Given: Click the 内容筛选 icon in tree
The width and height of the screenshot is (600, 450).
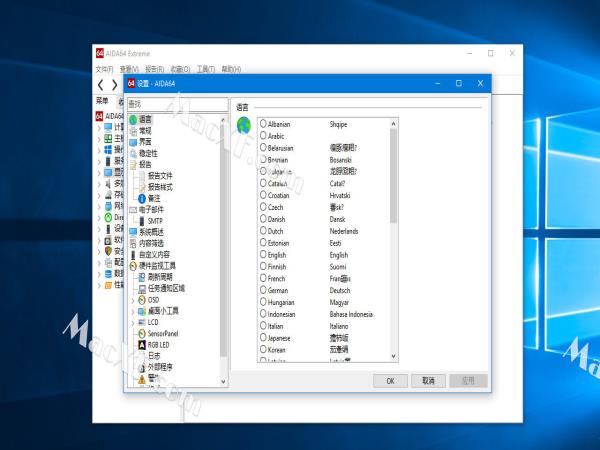Looking at the screenshot, I should (133, 243).
